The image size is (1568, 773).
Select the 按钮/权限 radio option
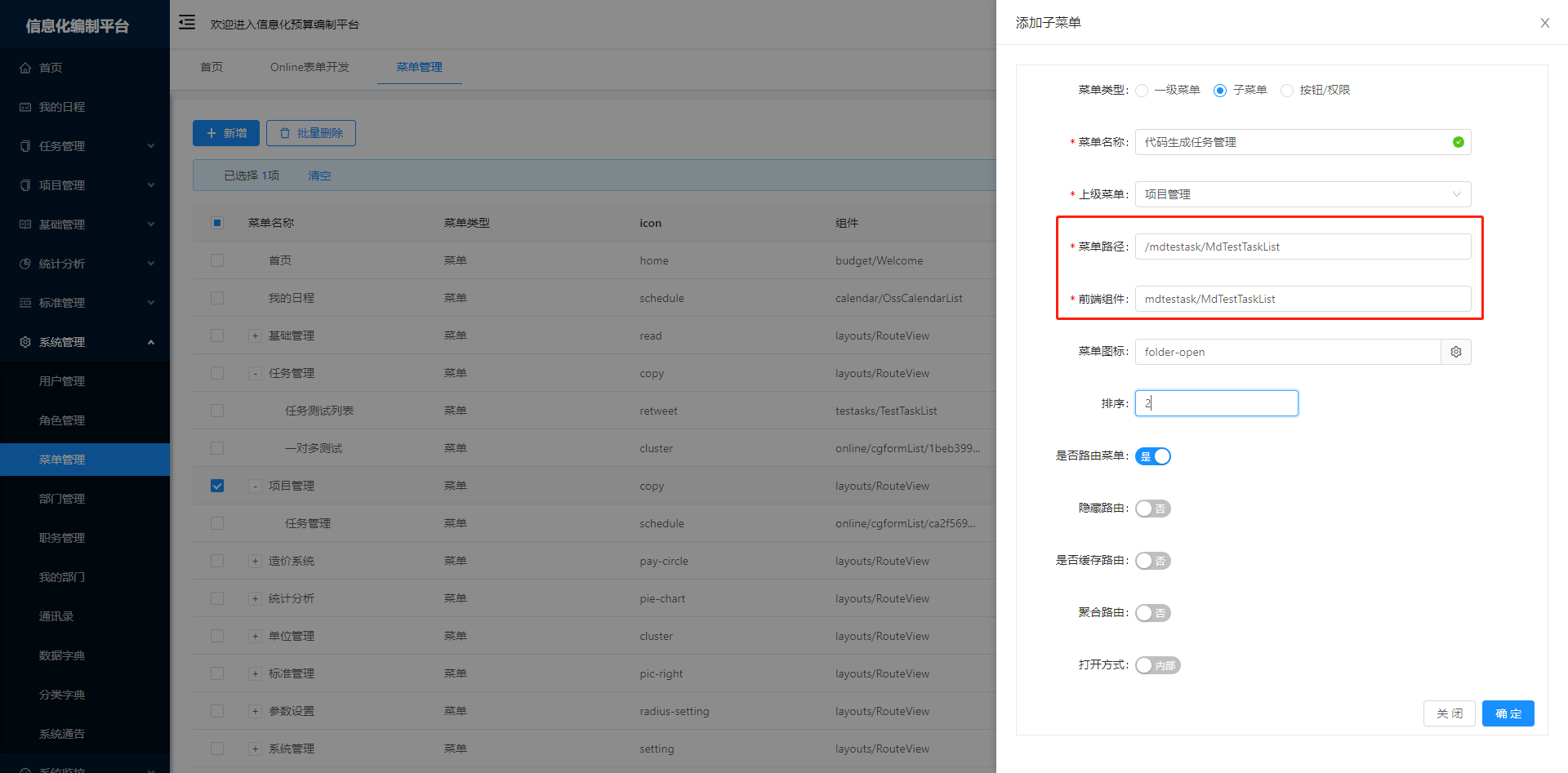(x=1287, y=91)
